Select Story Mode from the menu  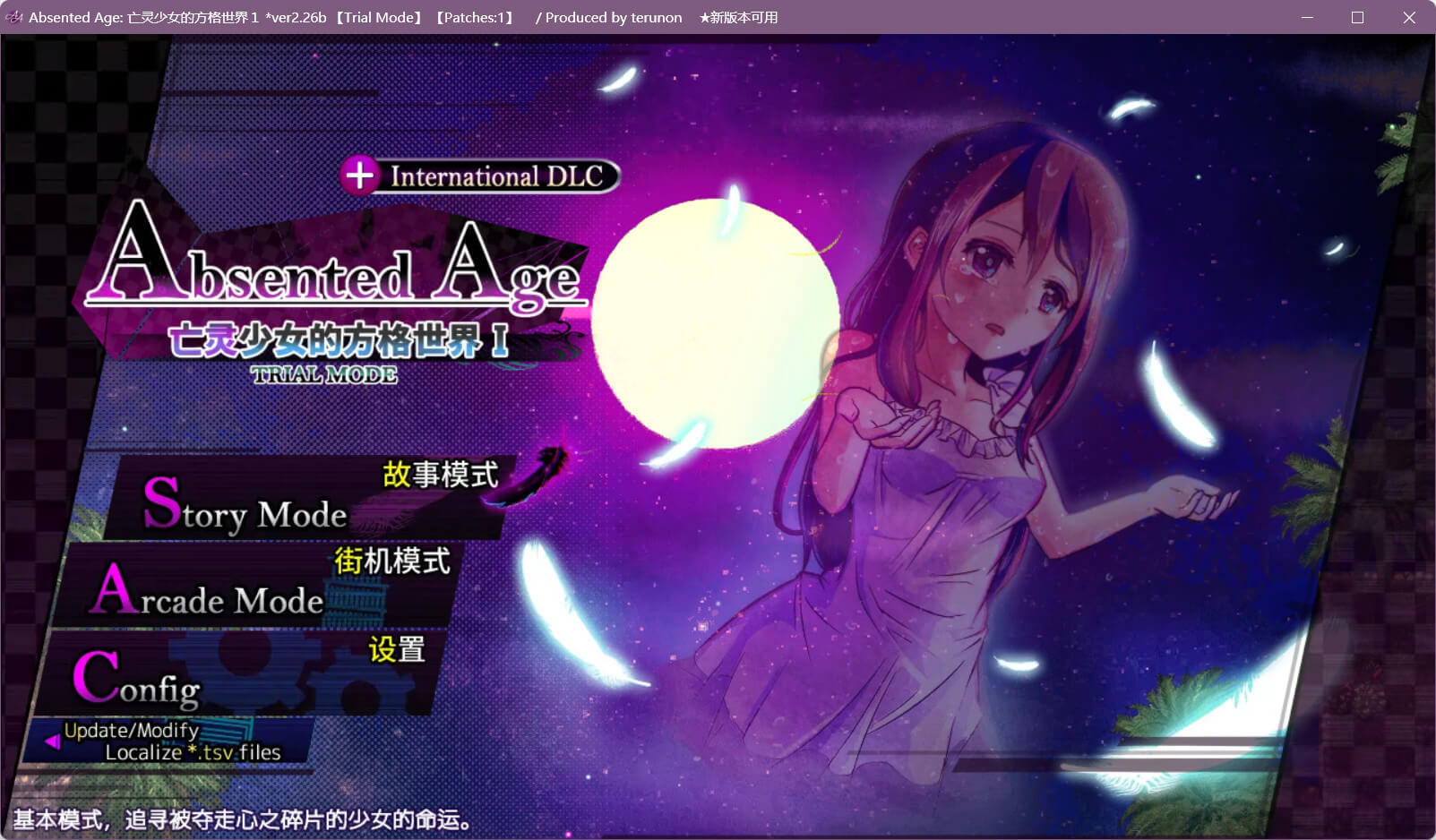(x=245, y=505)
